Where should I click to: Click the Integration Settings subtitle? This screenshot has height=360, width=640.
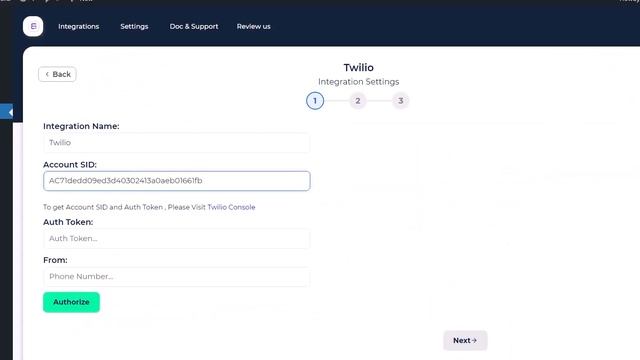[x=358, y=82]
